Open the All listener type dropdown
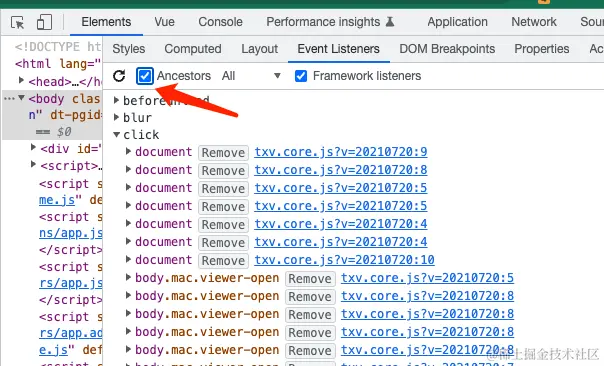604x366 pixels. coord(251,76)
